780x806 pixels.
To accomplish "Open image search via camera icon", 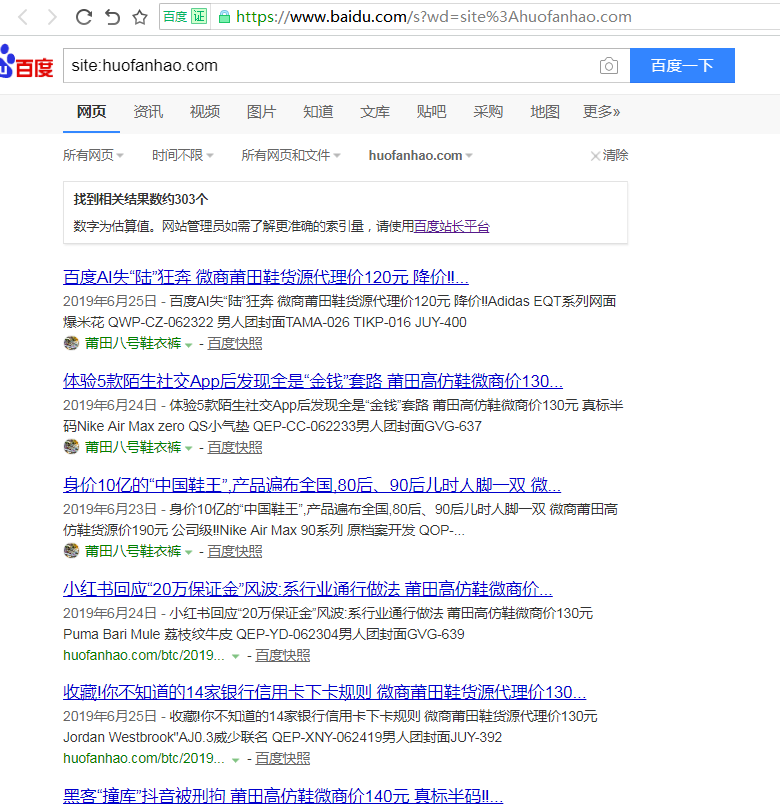I will point(609,66).
